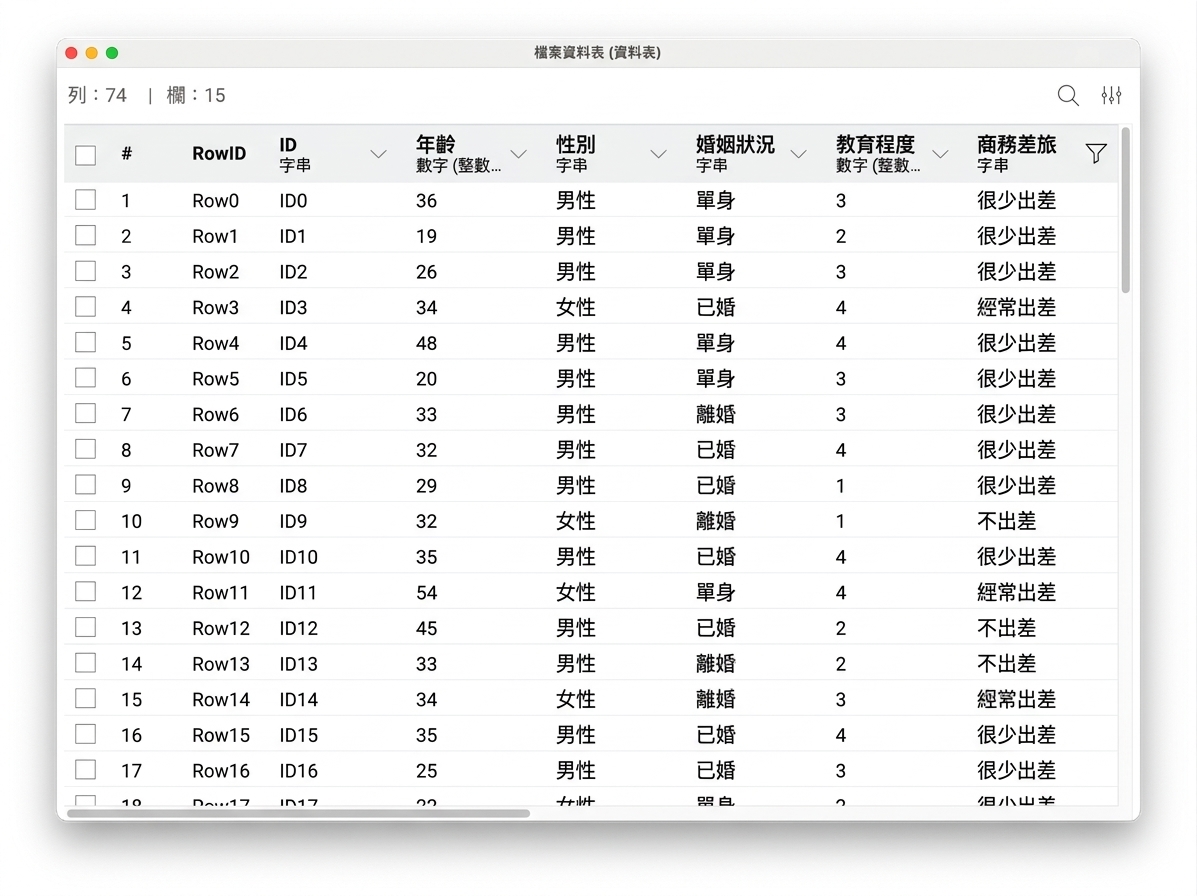Screen dimensions: 1197x896
Task: Click the # column header
Action: 127,153
